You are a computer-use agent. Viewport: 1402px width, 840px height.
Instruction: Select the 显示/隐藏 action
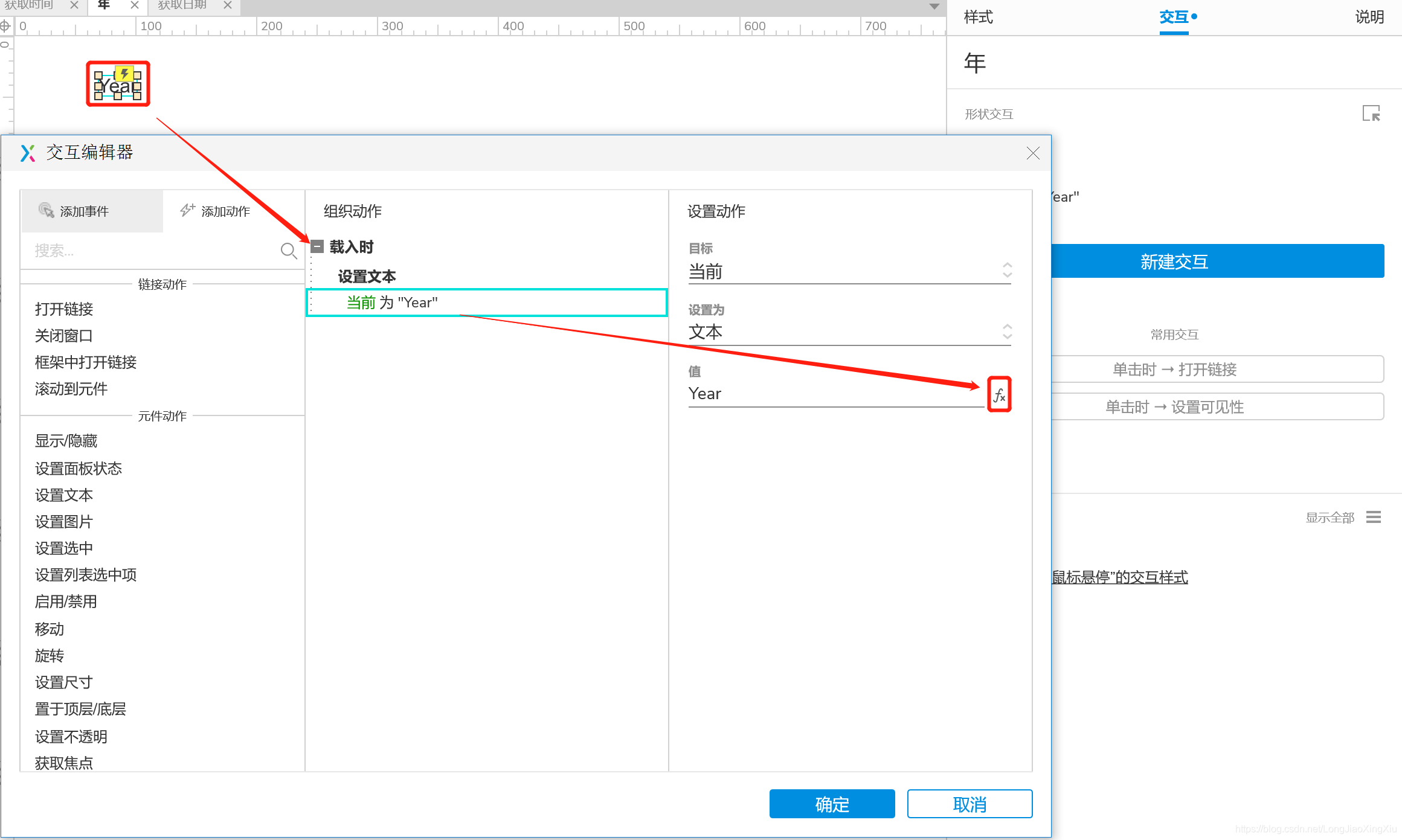[66, 441]
